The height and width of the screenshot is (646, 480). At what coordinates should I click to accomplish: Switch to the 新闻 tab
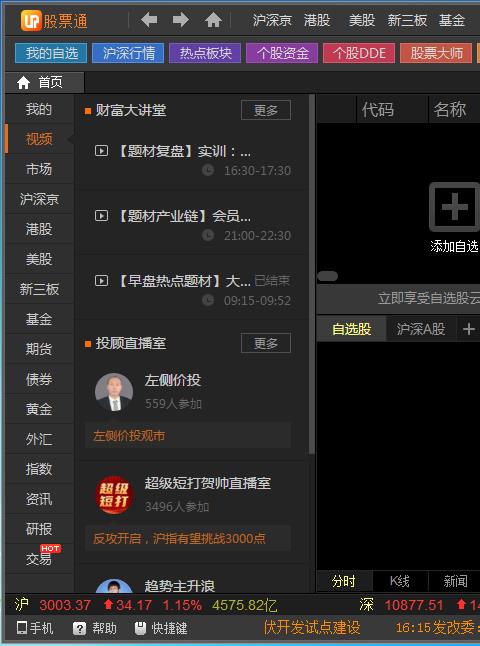click(455, 581)
